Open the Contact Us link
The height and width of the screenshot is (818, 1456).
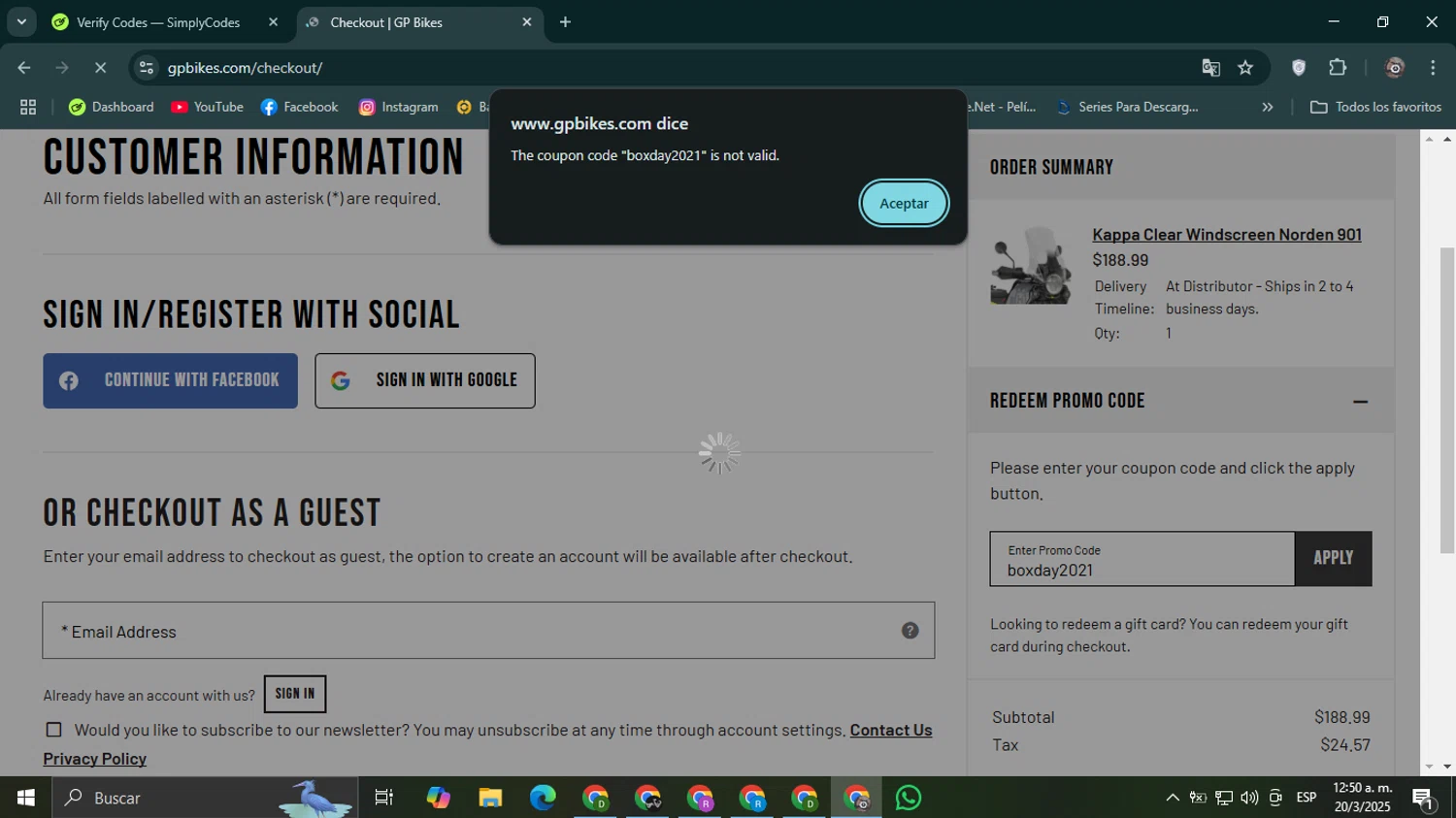tap(891, 730)
